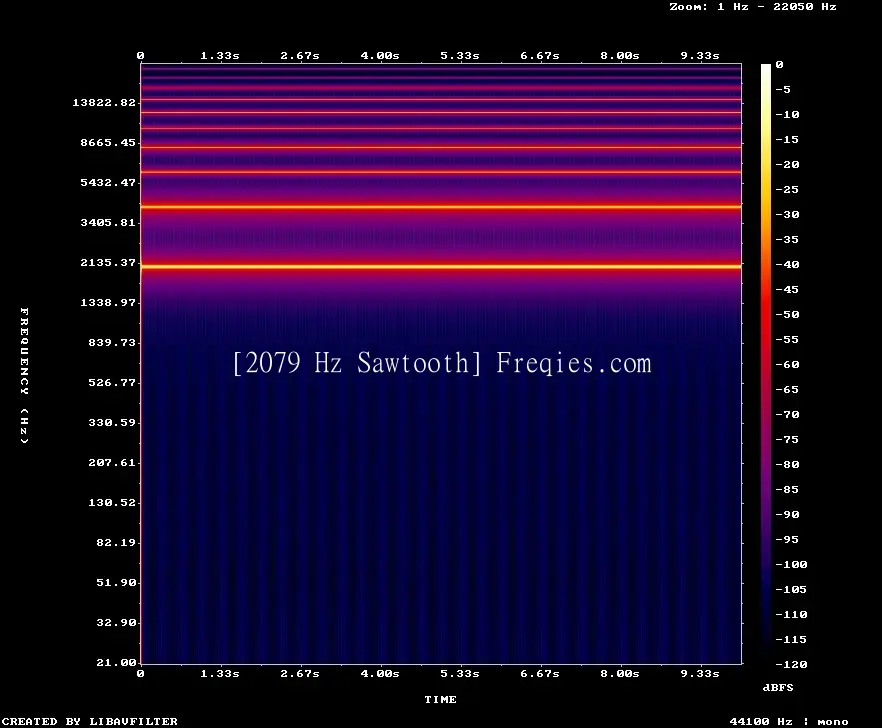
Task: Click 4.00s on the upper time axis
Action: [380, 56]
